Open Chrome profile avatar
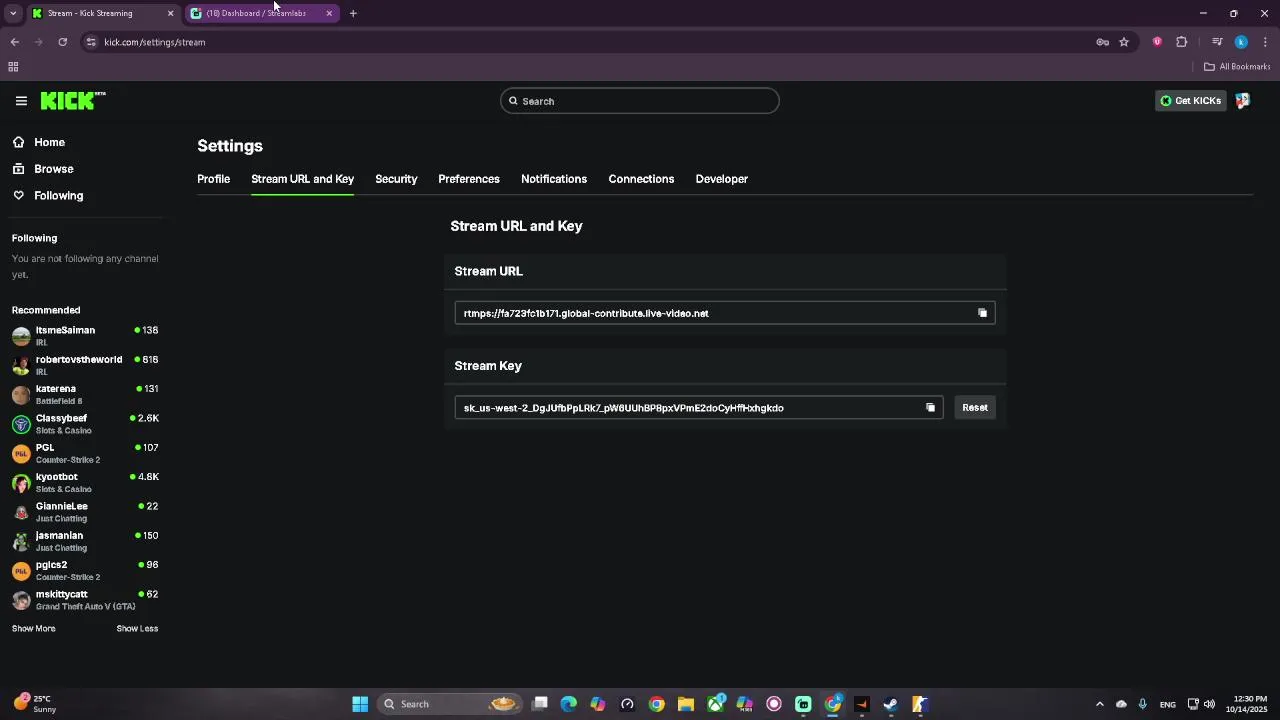The width and height of the screenshot is (1280, 720). (1241, 42)
